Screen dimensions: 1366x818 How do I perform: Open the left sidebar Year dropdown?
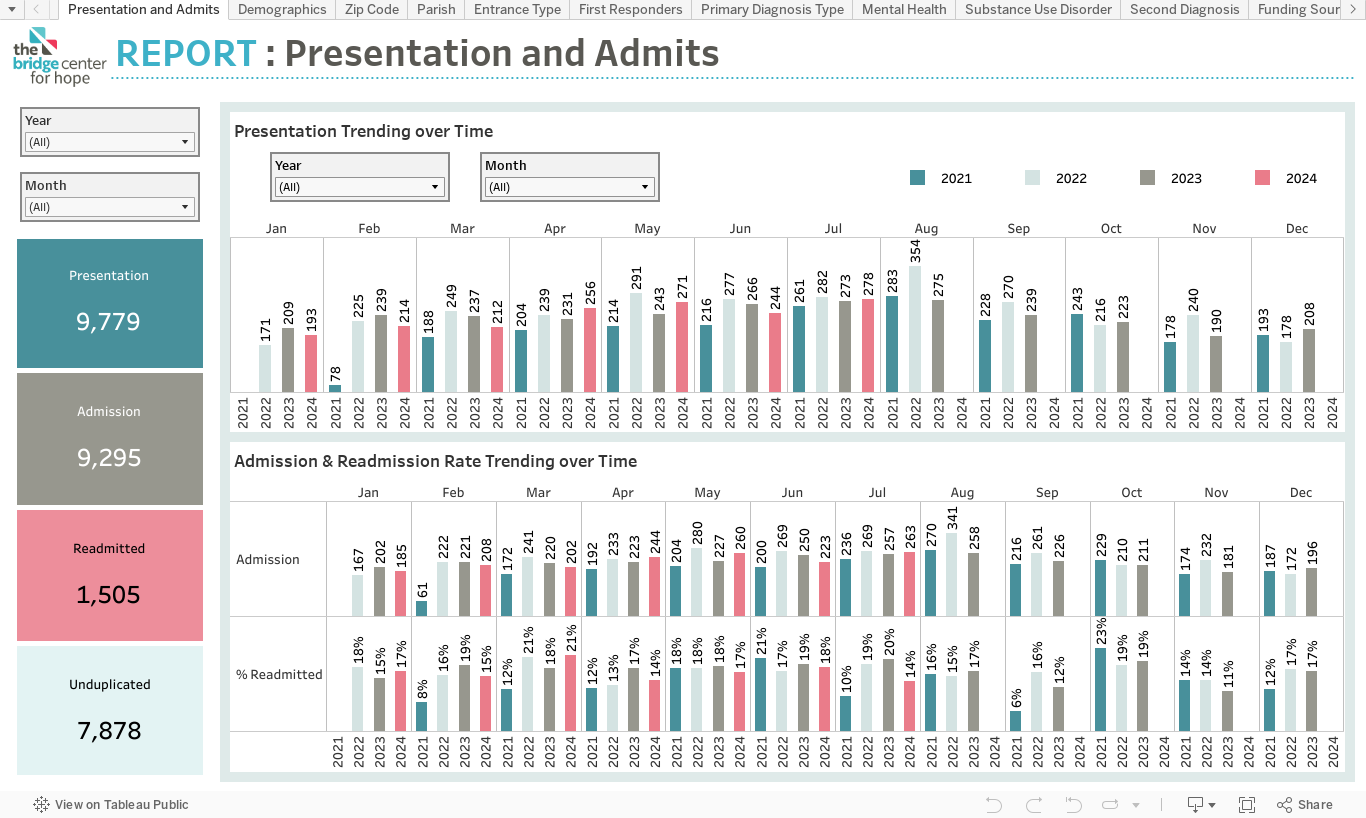(x=109, y=142)
